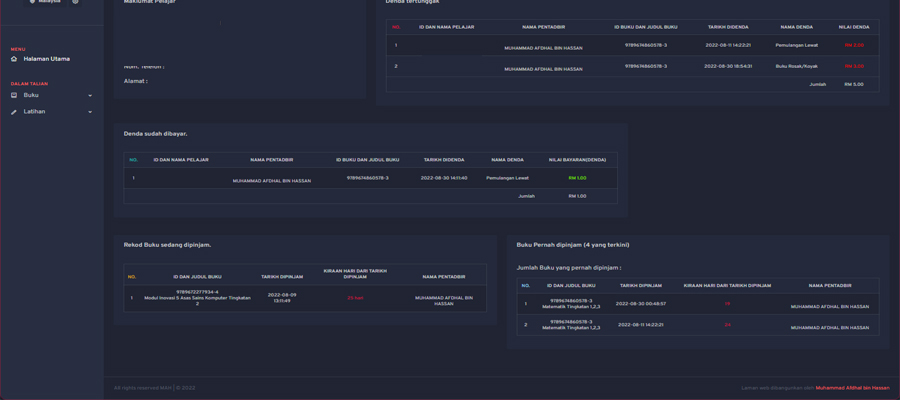Click the gear icon at sidebar top
Viewport: 900px width, 400px height.
pyautogui.click(x=75, y=1)
